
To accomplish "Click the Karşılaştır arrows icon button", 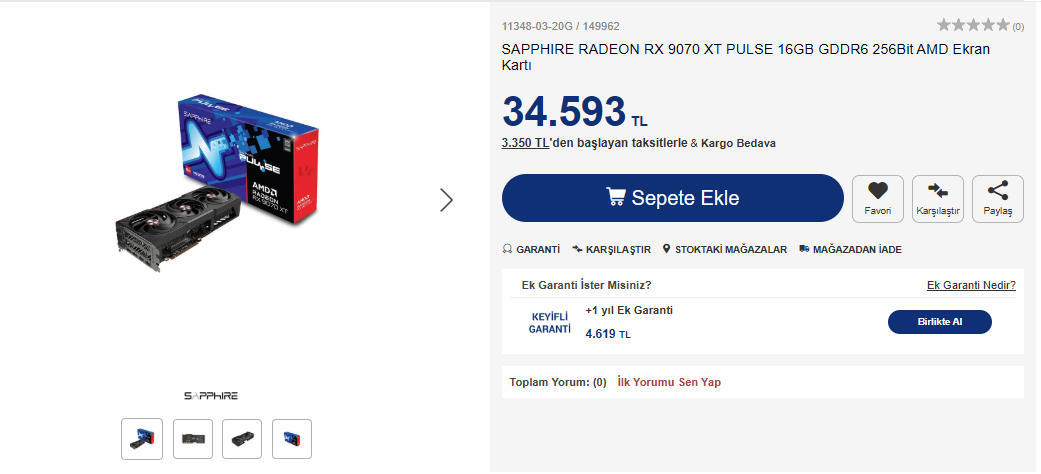I will click(x=938, y=190).
